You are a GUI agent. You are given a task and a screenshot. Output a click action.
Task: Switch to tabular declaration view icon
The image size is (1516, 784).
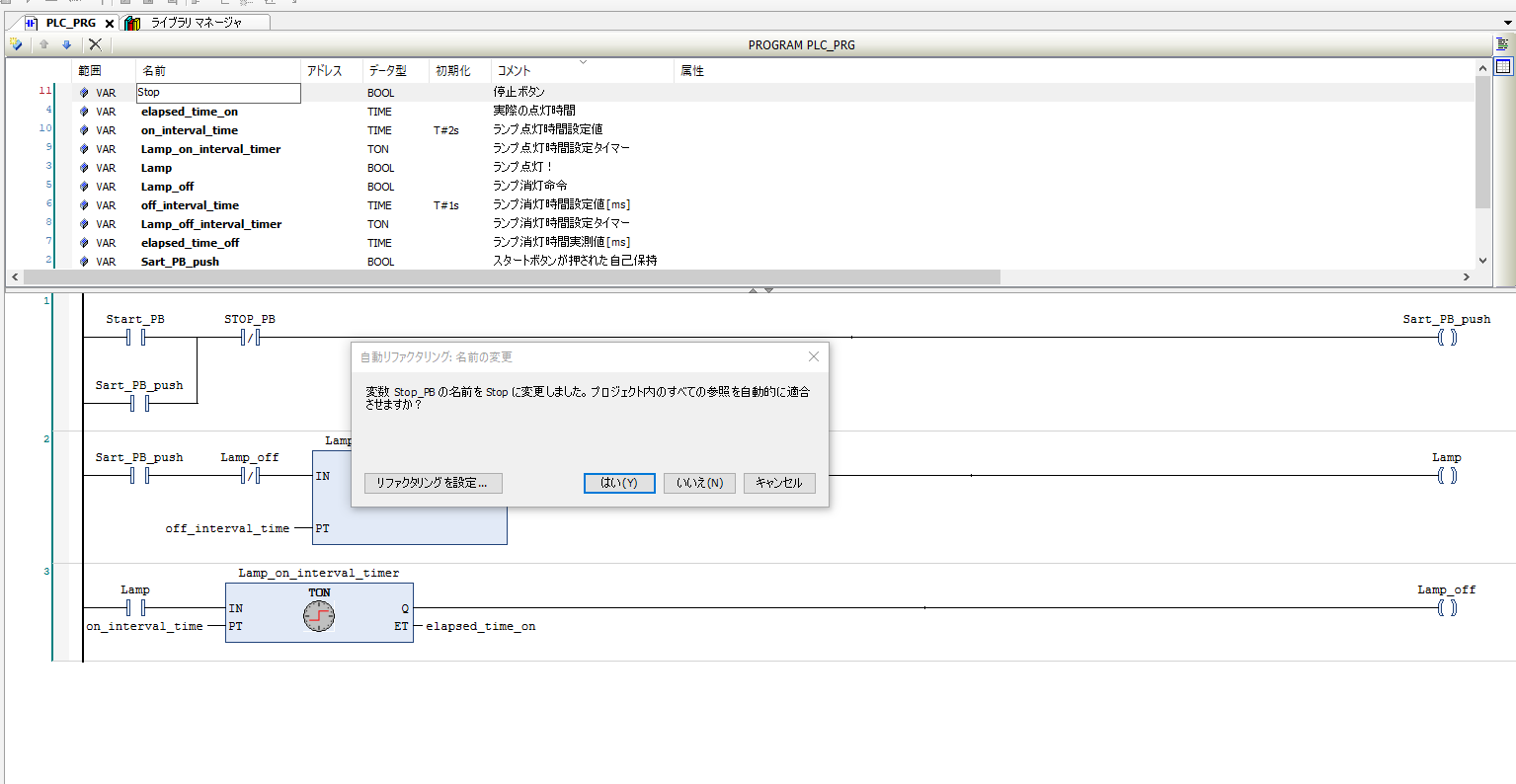pos(1503,67)
